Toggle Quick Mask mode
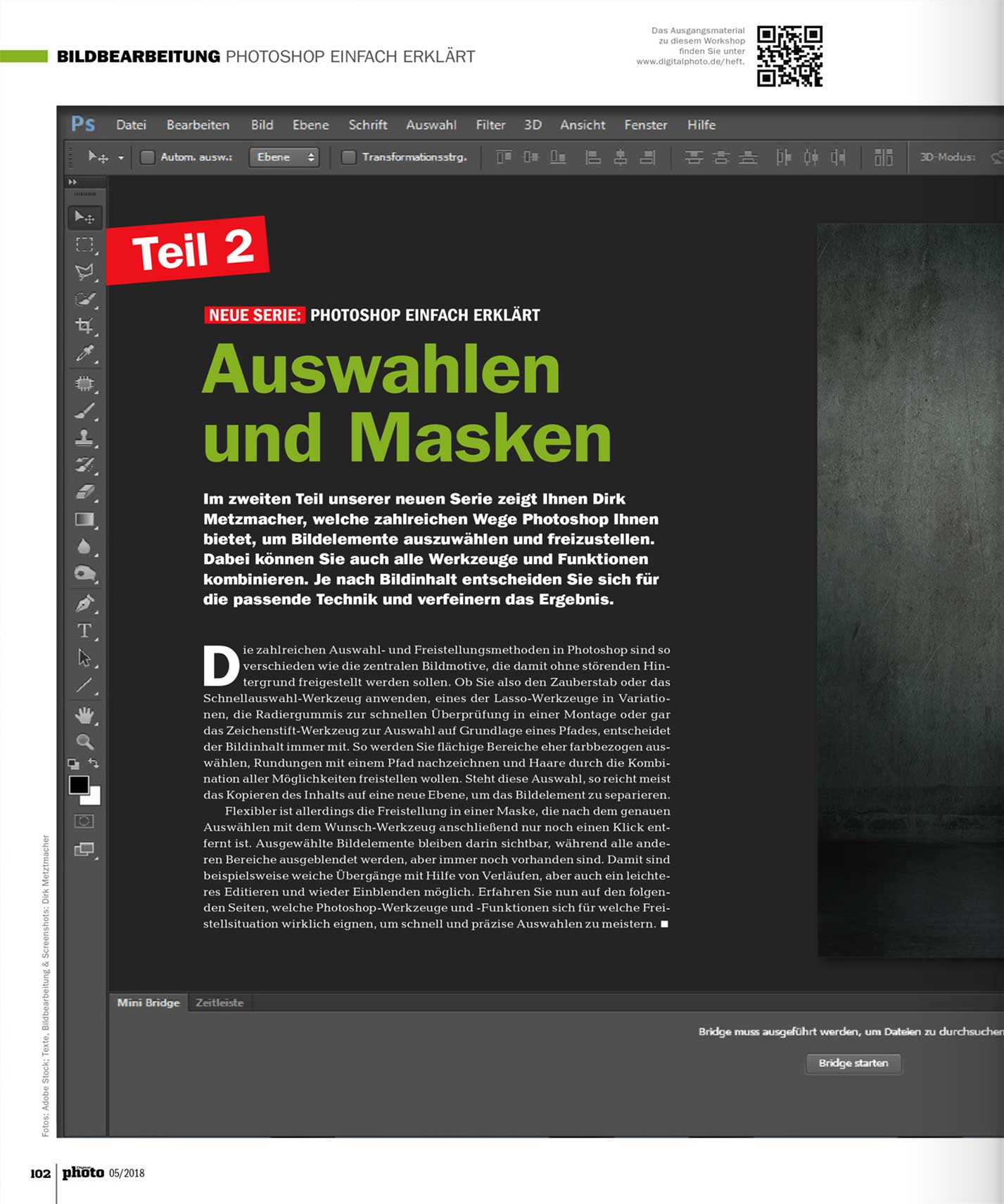 [84, 821]
